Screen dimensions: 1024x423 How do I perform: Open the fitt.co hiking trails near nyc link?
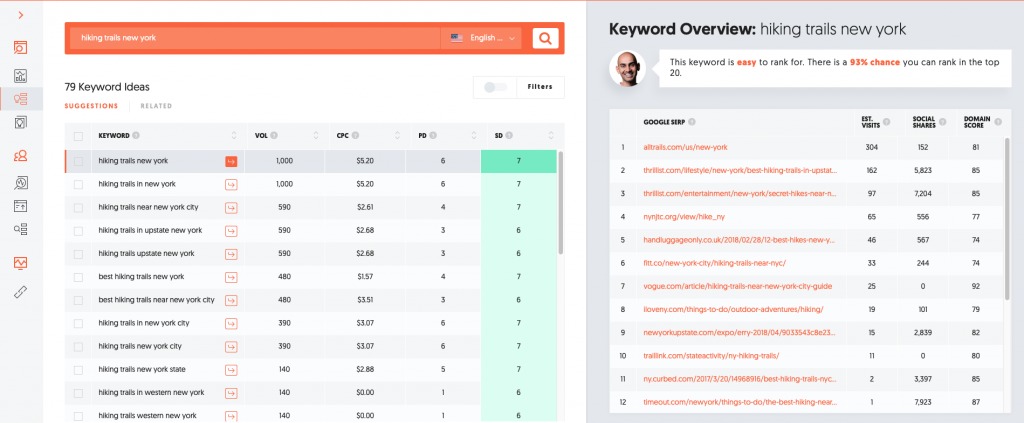tap(714, 263)
